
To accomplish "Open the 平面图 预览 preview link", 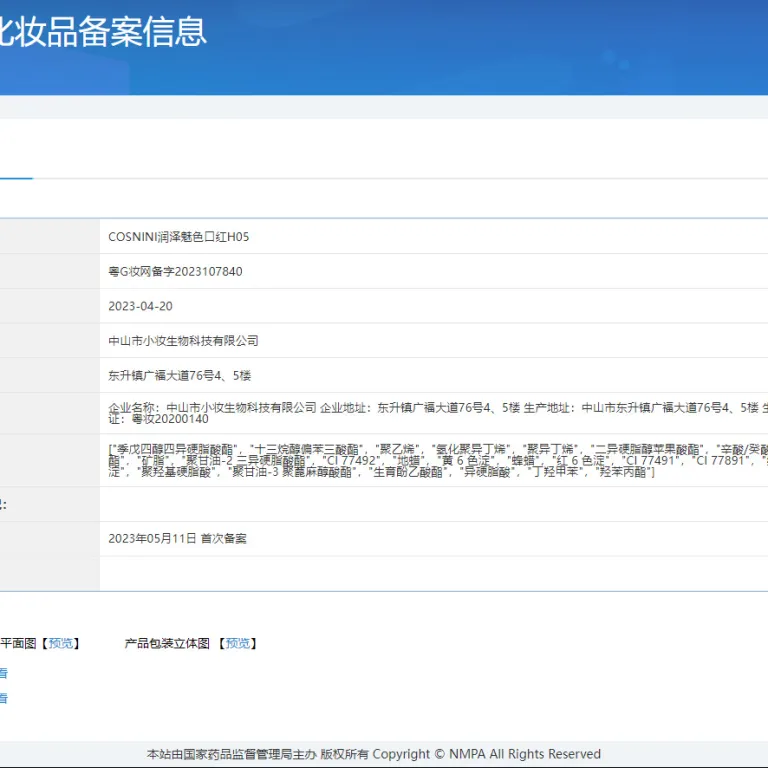I will click(x=61, y=643).
